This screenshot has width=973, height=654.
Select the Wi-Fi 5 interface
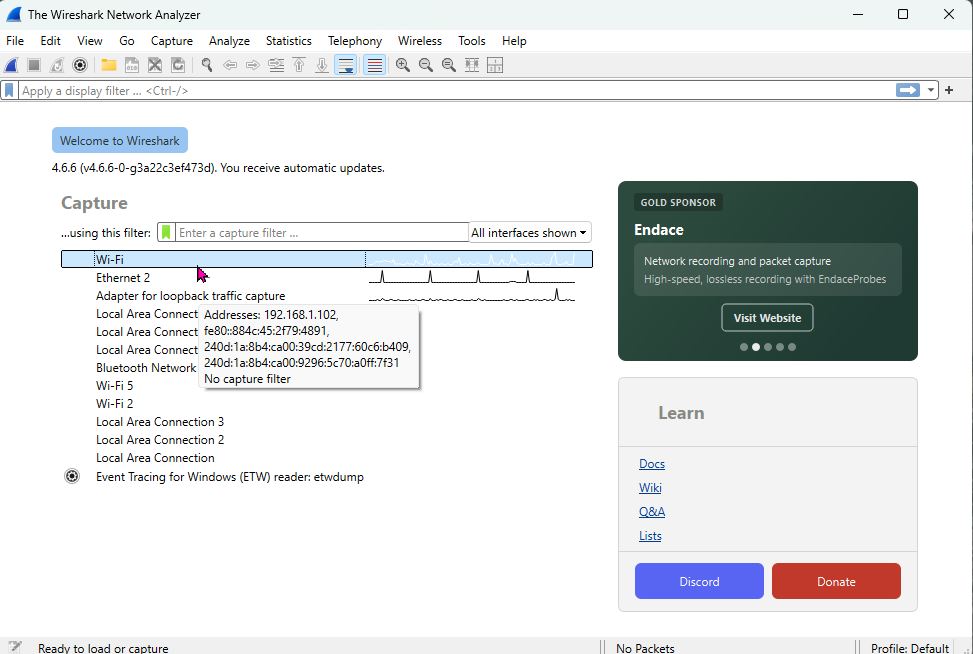[x=327, y=385]
